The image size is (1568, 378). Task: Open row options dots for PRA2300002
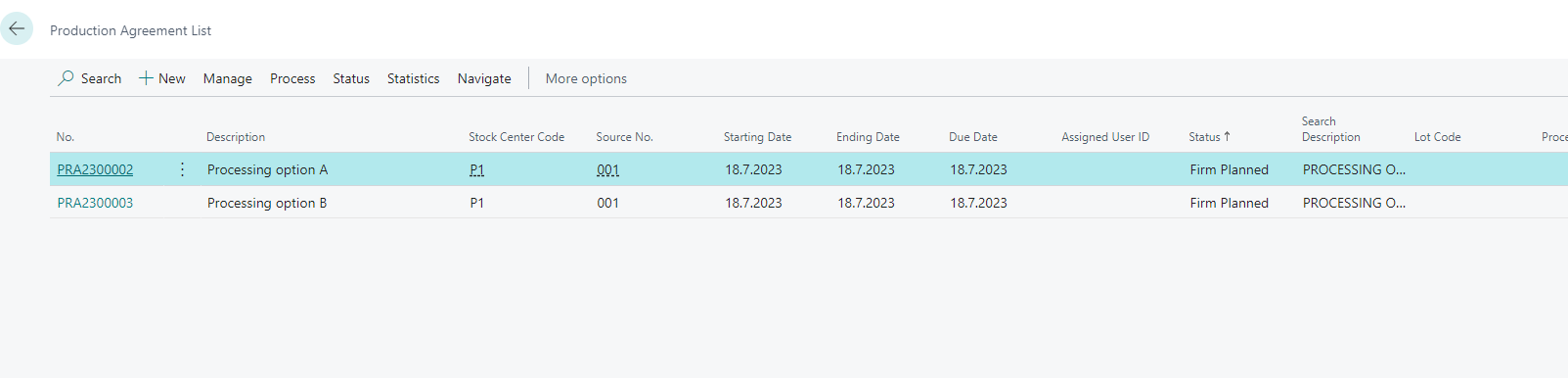[182, 169]
